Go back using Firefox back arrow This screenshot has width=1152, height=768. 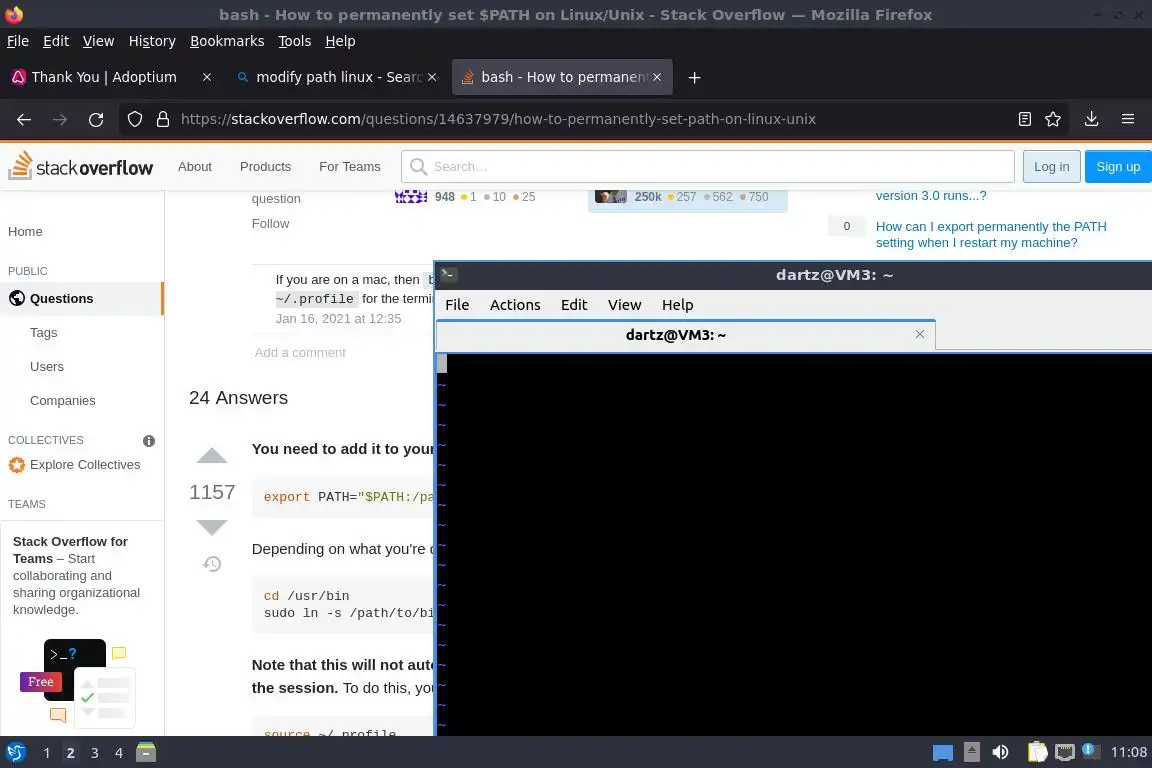tap(24, 119)
